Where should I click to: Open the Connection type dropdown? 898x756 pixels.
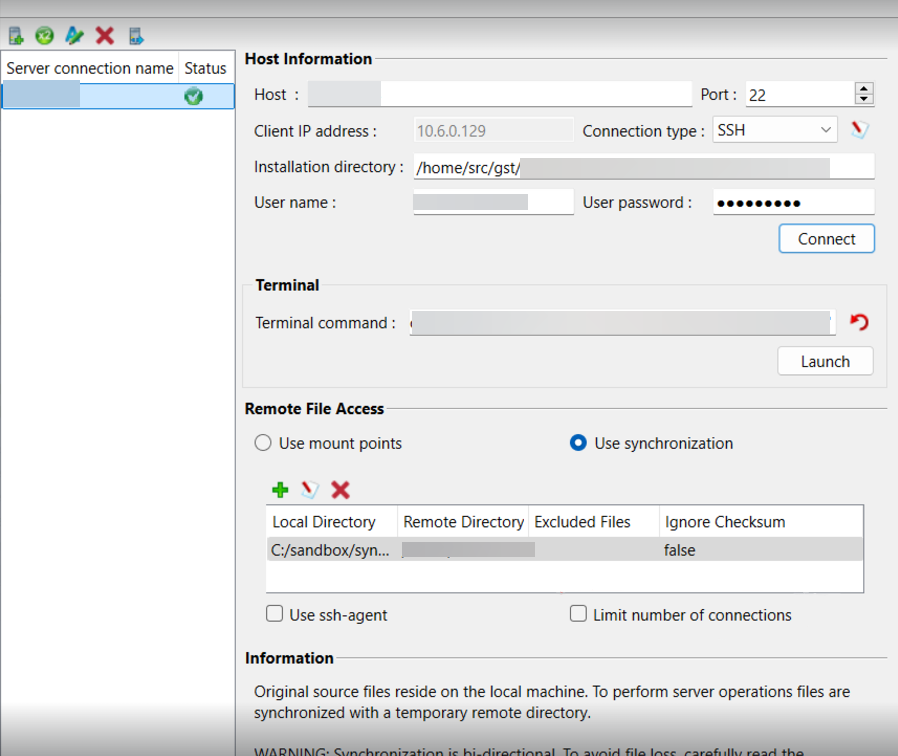827,129
